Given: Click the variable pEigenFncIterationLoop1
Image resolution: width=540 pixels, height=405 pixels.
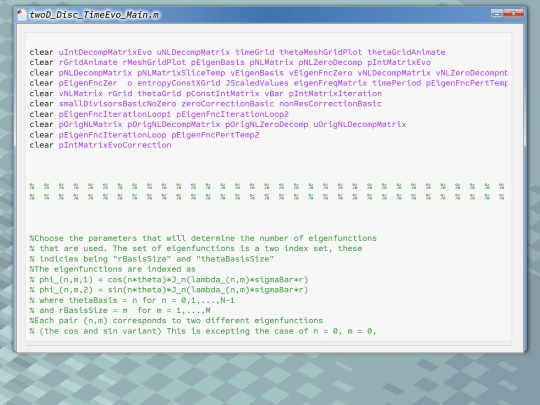Looking at the screenshot, I should coord(115,114).
